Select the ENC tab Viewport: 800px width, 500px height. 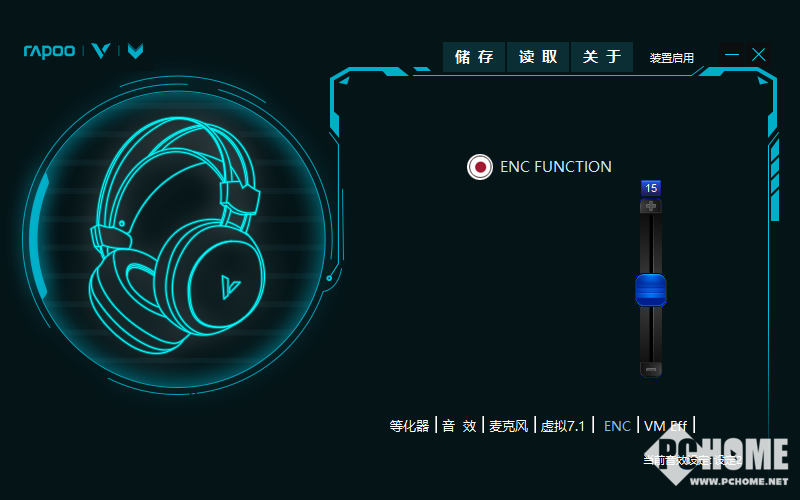tap(617, 426)
